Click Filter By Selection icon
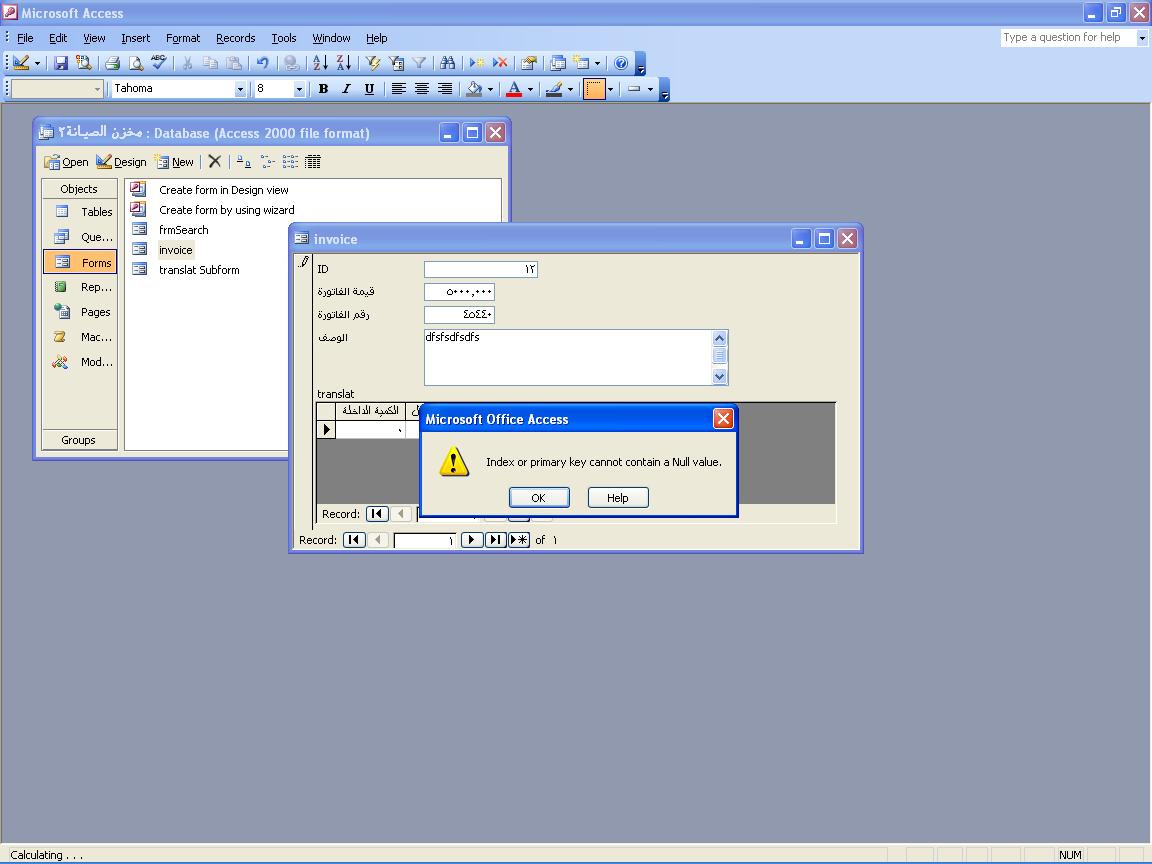Image resolution: width=1152 pixels, height=864 pixels. [373, 63]
